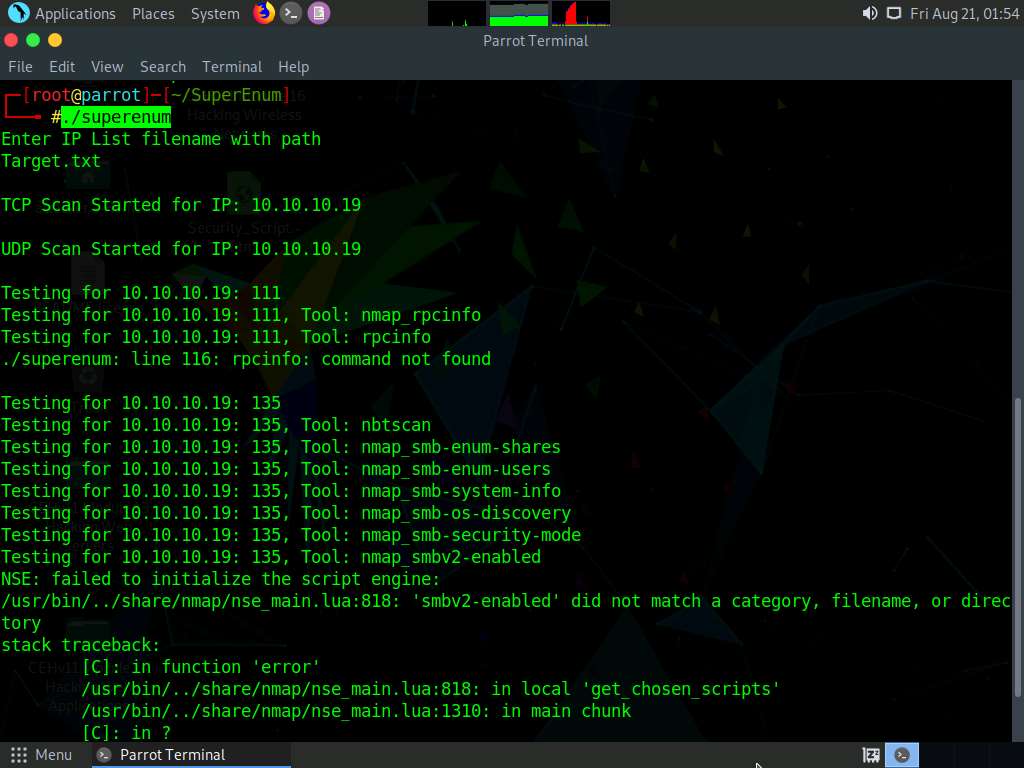
Task: Click the yellow window control button
Action: pyautogui.click(x=55, y=40)
